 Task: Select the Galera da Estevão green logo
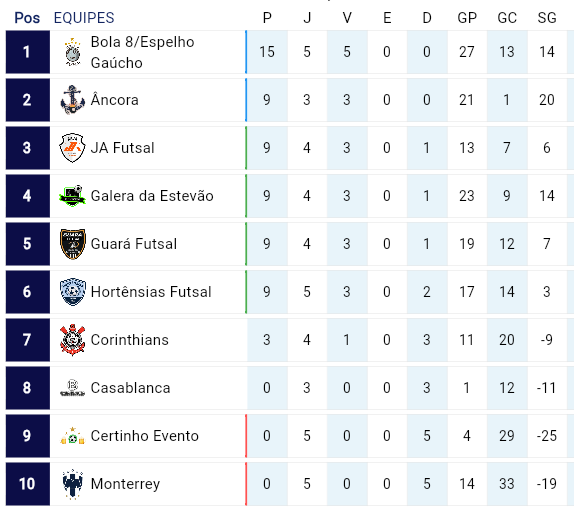click(72, 196)
